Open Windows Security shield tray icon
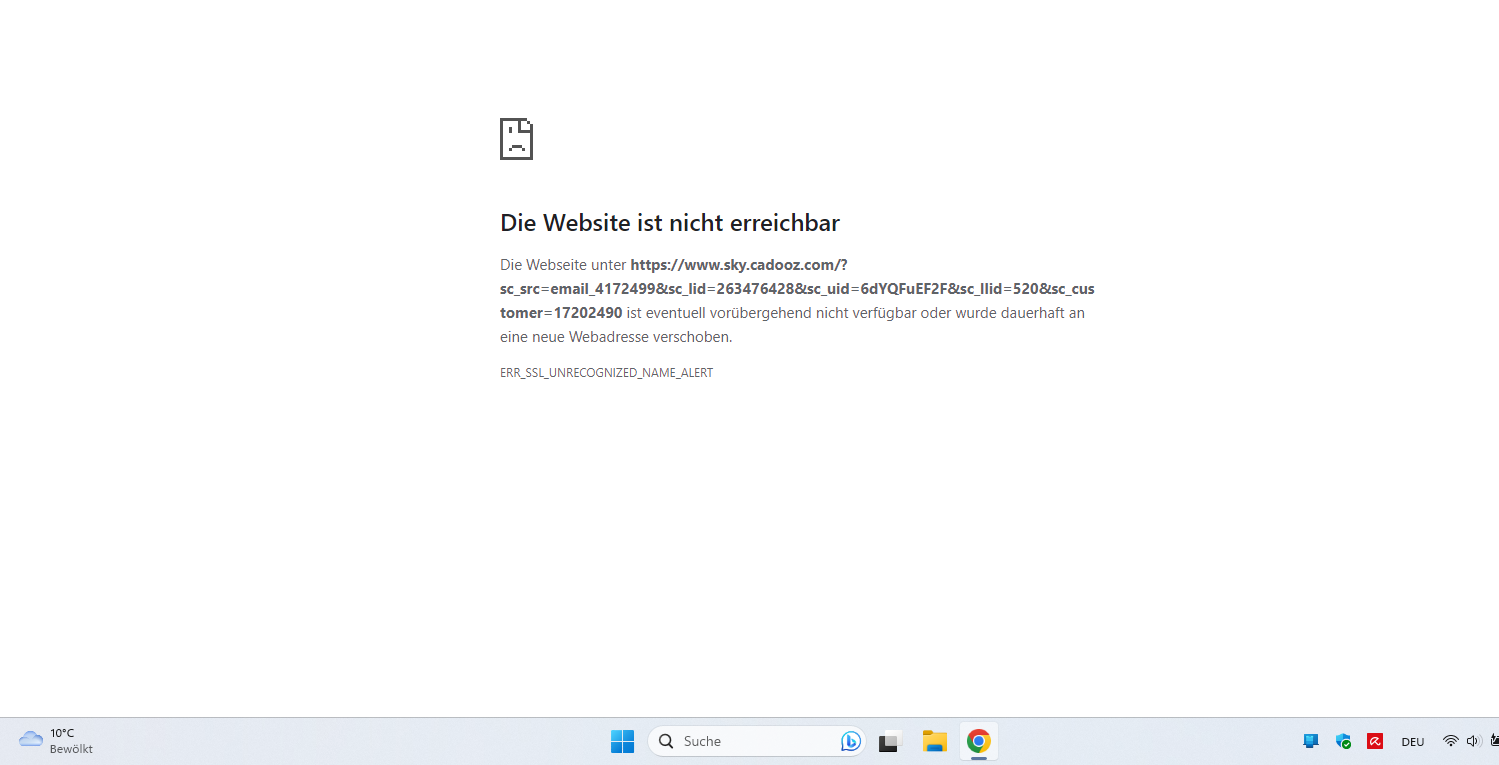This screenshot has width=1499, height=765. pyautogui.click(x=1343, y=741)
